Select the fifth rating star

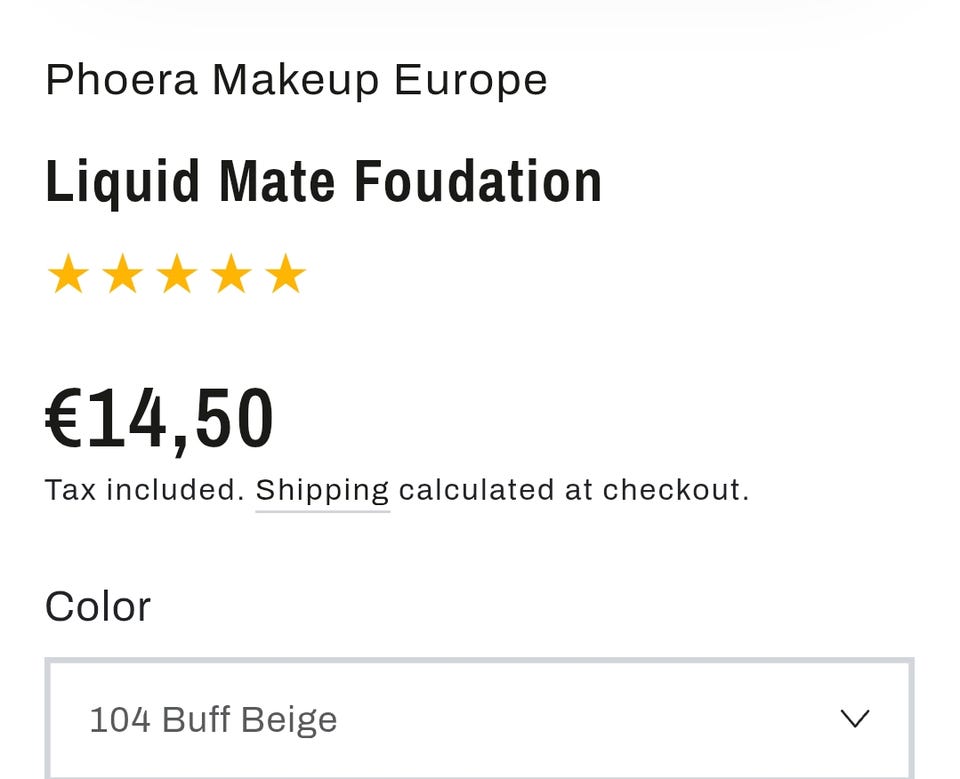tap(286, 274)
